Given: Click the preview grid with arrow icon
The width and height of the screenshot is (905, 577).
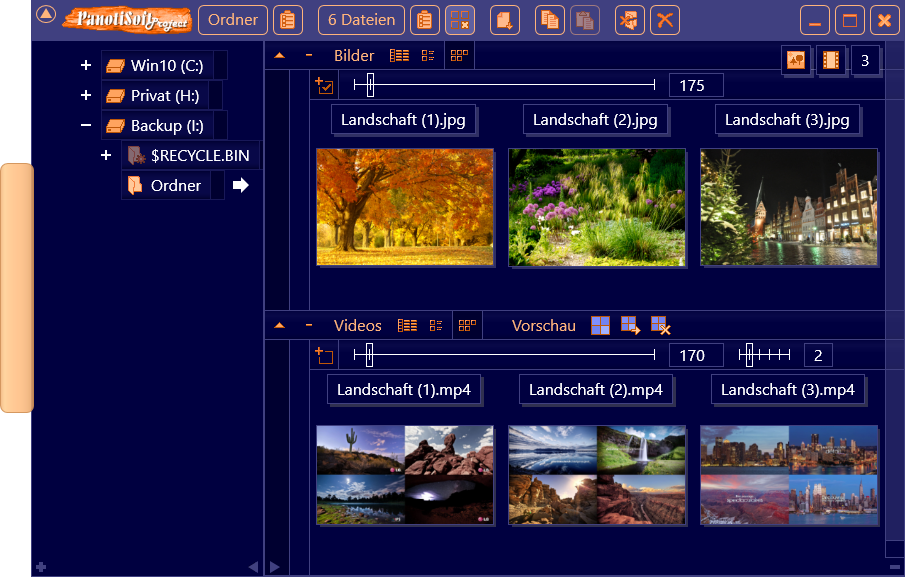Looking at the screenshot, I should [630, 324].
